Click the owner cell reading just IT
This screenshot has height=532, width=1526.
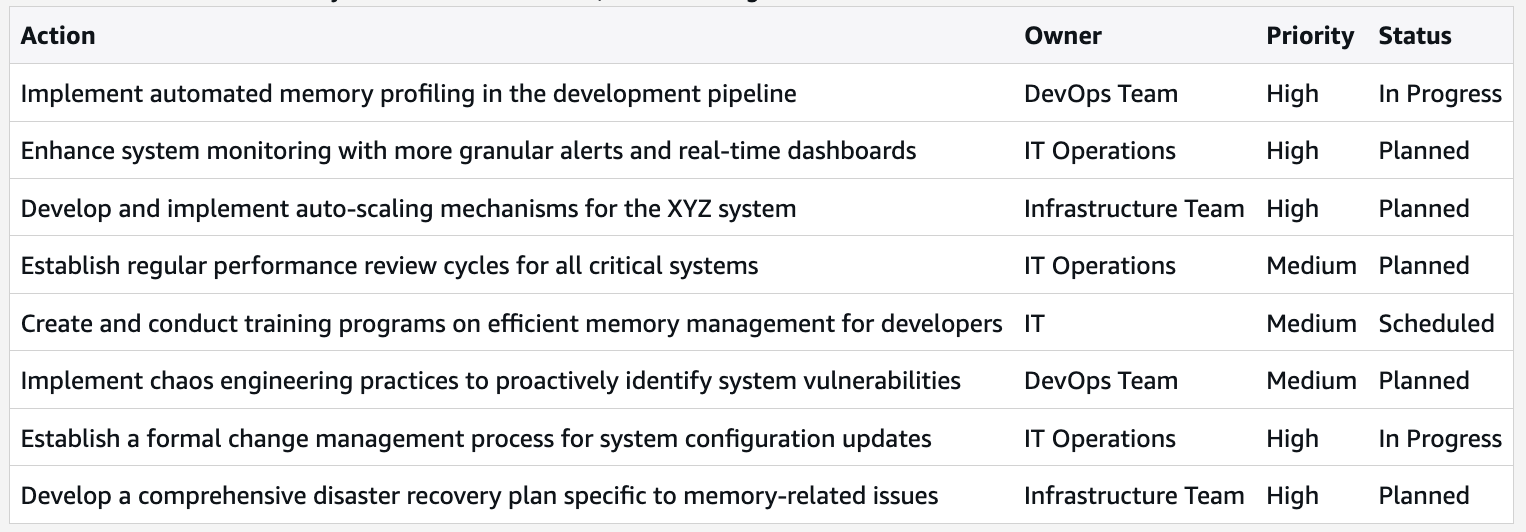[x=1034, y=324]
